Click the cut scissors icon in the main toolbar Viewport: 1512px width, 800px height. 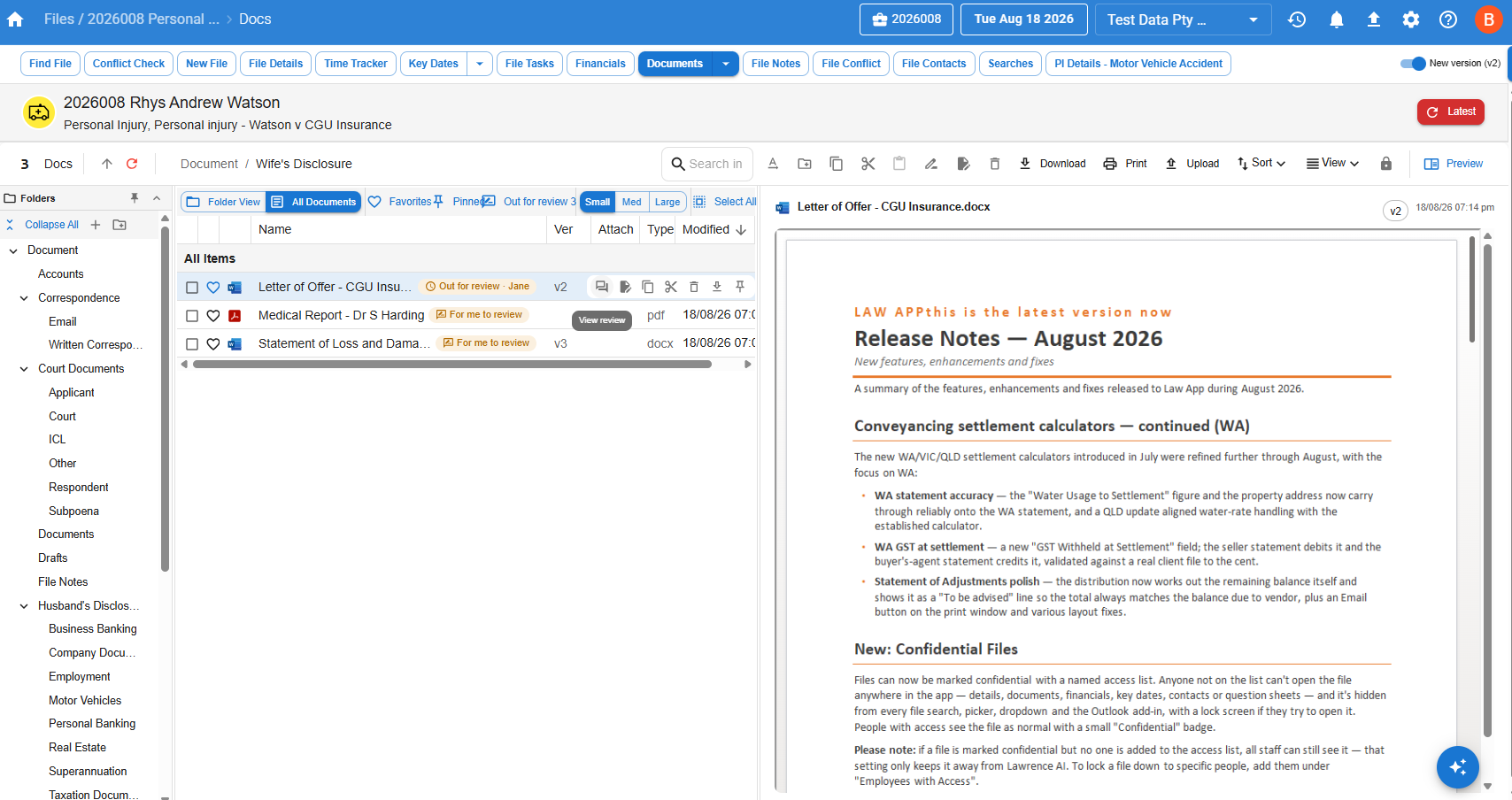[868, 164]
